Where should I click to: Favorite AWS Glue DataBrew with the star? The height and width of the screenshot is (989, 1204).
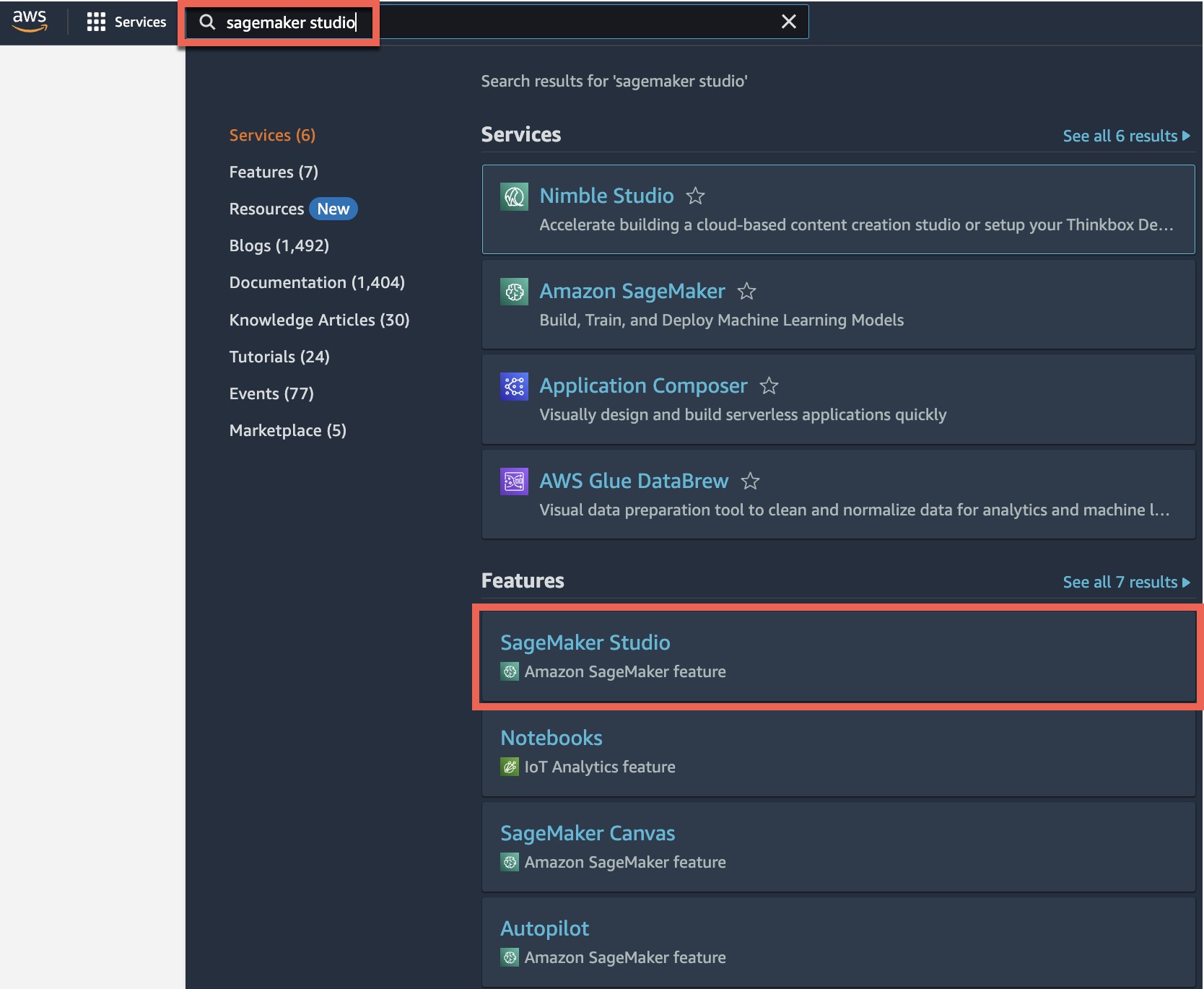[x=750, y=481]
